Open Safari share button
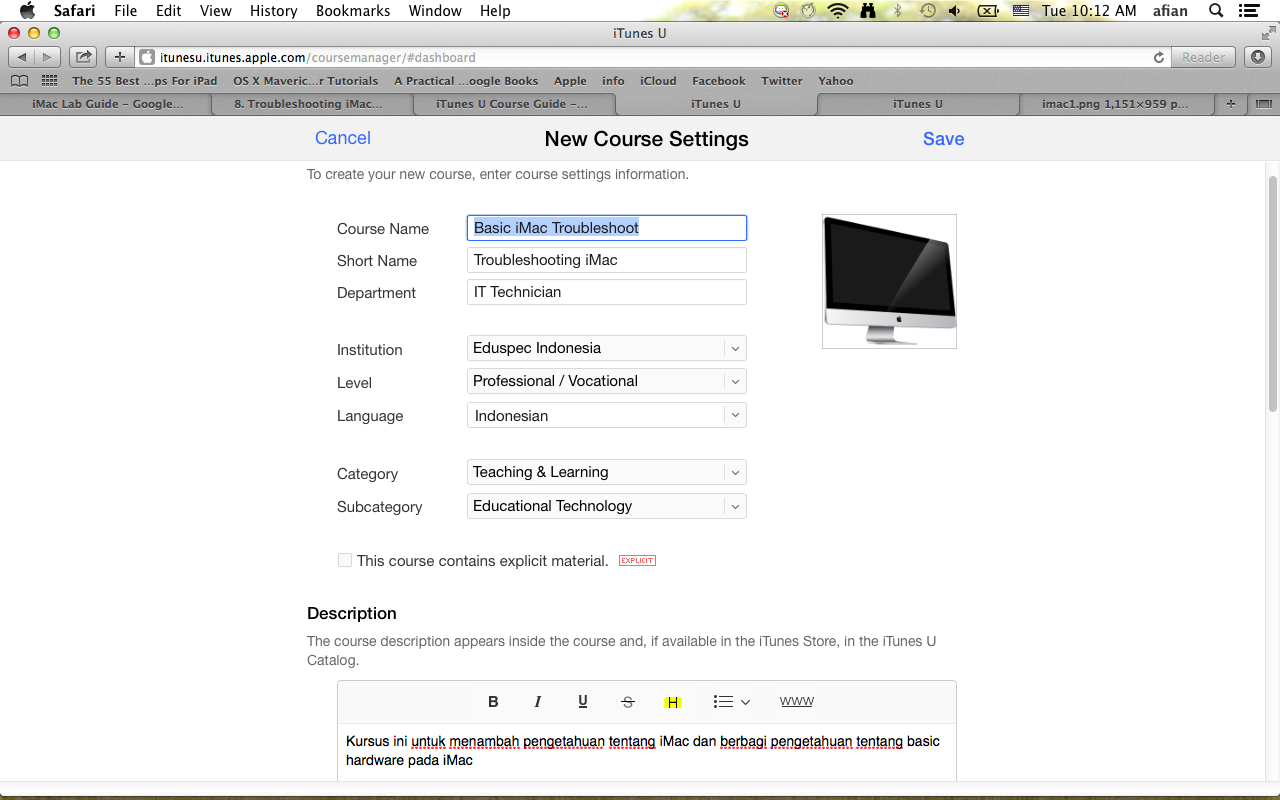 pos(84,57)
